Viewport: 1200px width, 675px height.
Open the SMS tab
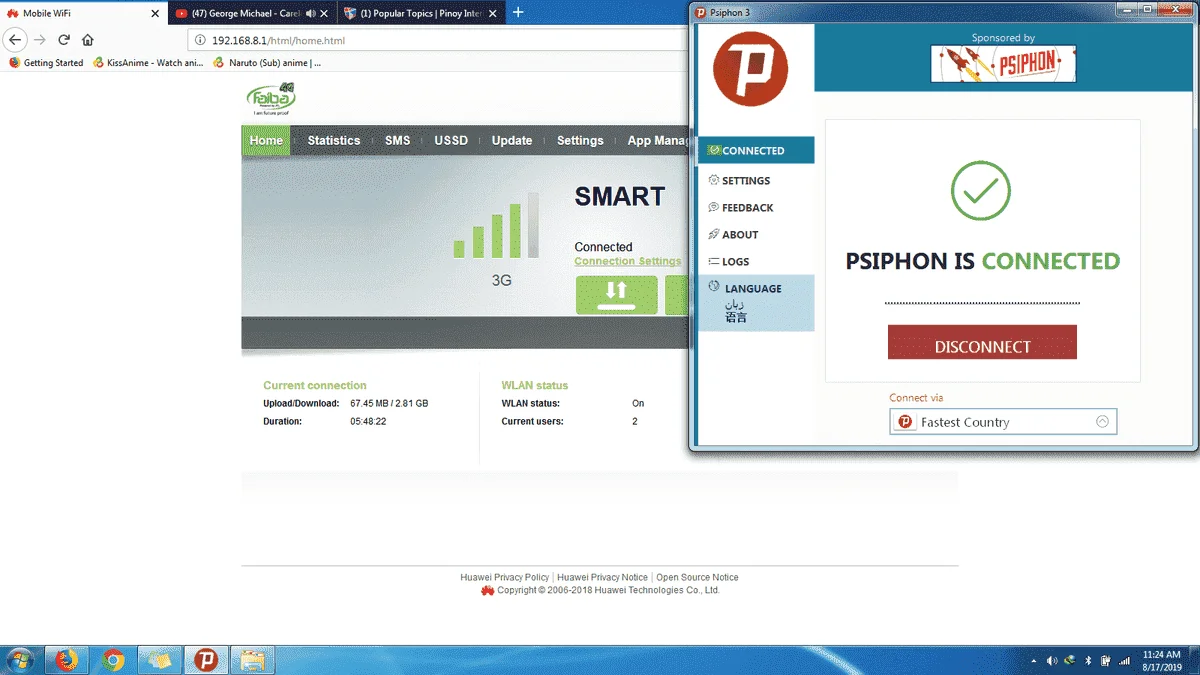coord(397,140)
